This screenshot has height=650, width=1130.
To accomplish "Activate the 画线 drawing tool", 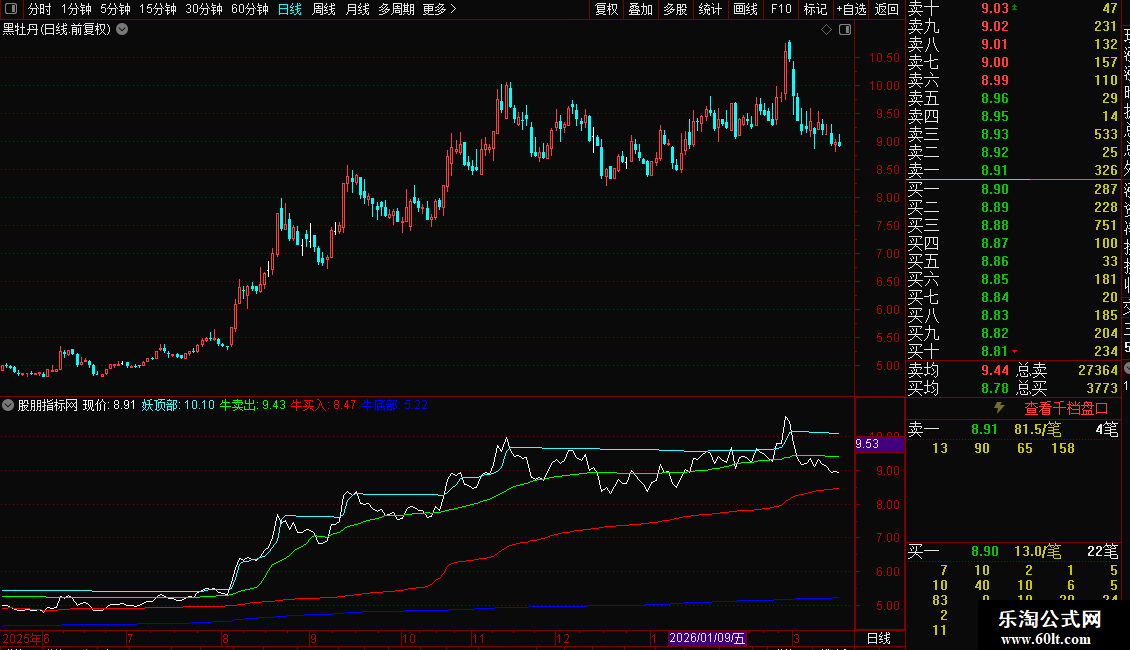I will (745, 9).
